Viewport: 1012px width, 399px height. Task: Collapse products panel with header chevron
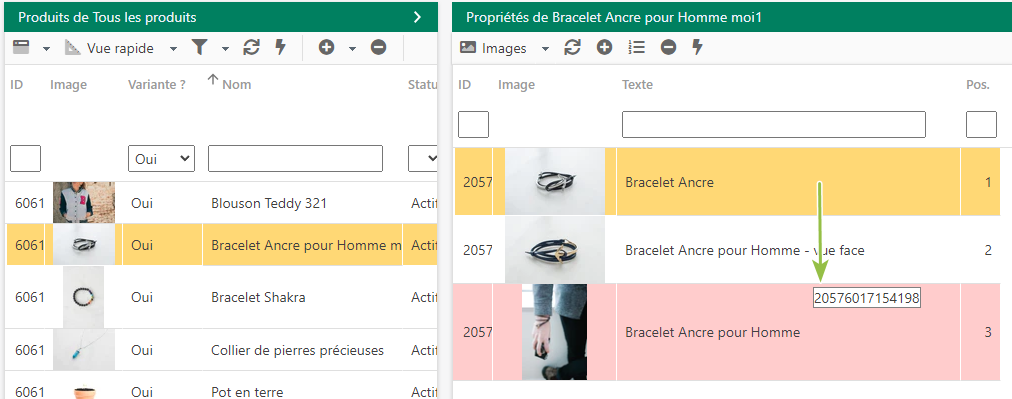click(x=418, y=17)
